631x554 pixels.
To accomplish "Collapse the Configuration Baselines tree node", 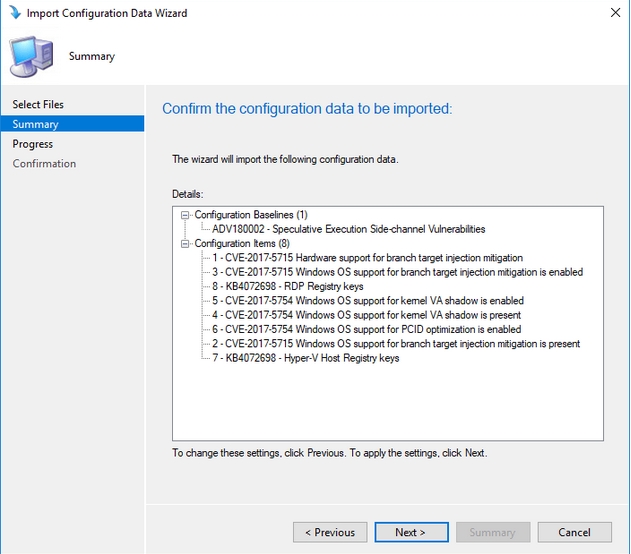I will [185, 215].
